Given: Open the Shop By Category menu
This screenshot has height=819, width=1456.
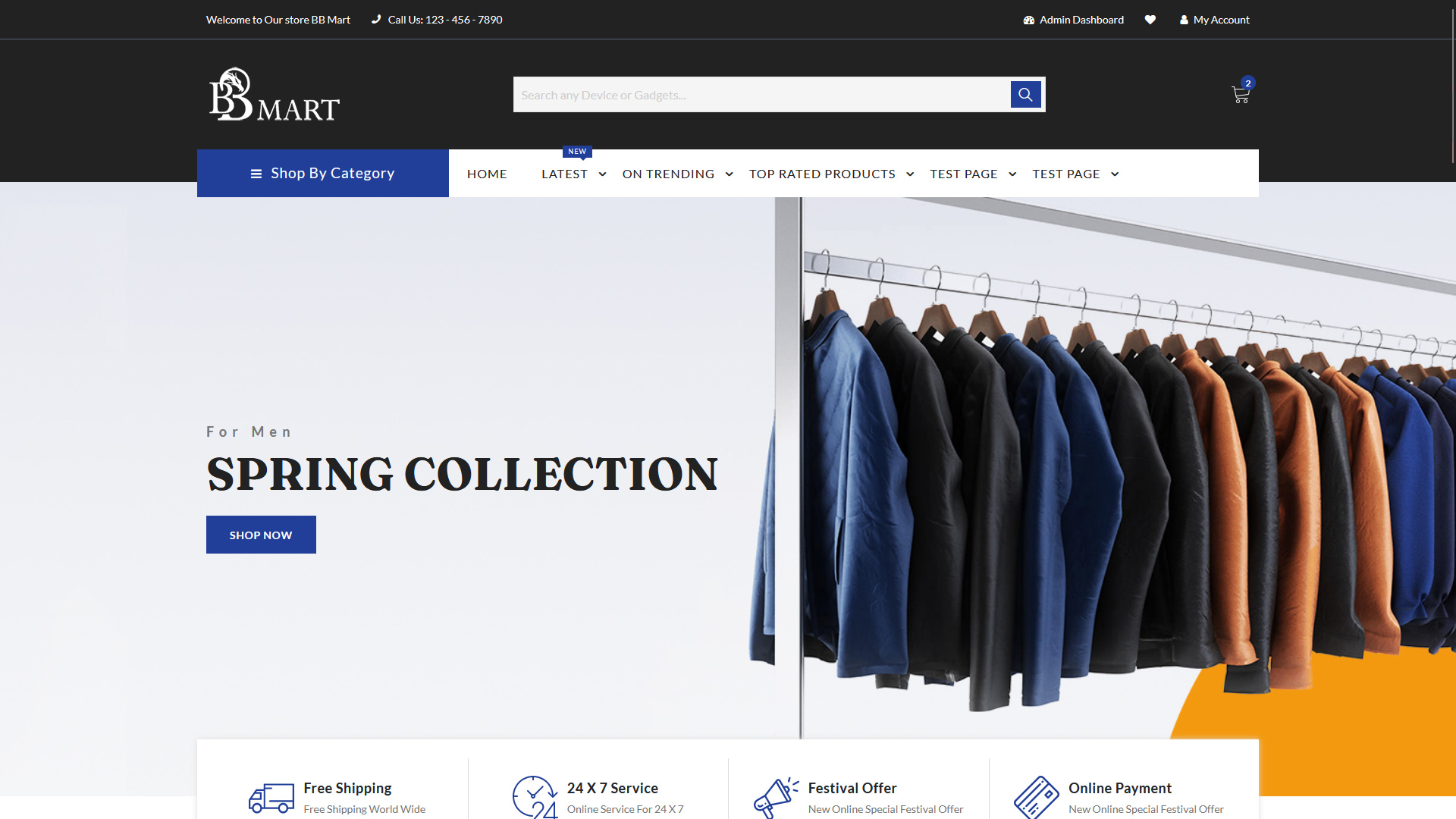Looking at the screenshot, I should click(323, 173).
